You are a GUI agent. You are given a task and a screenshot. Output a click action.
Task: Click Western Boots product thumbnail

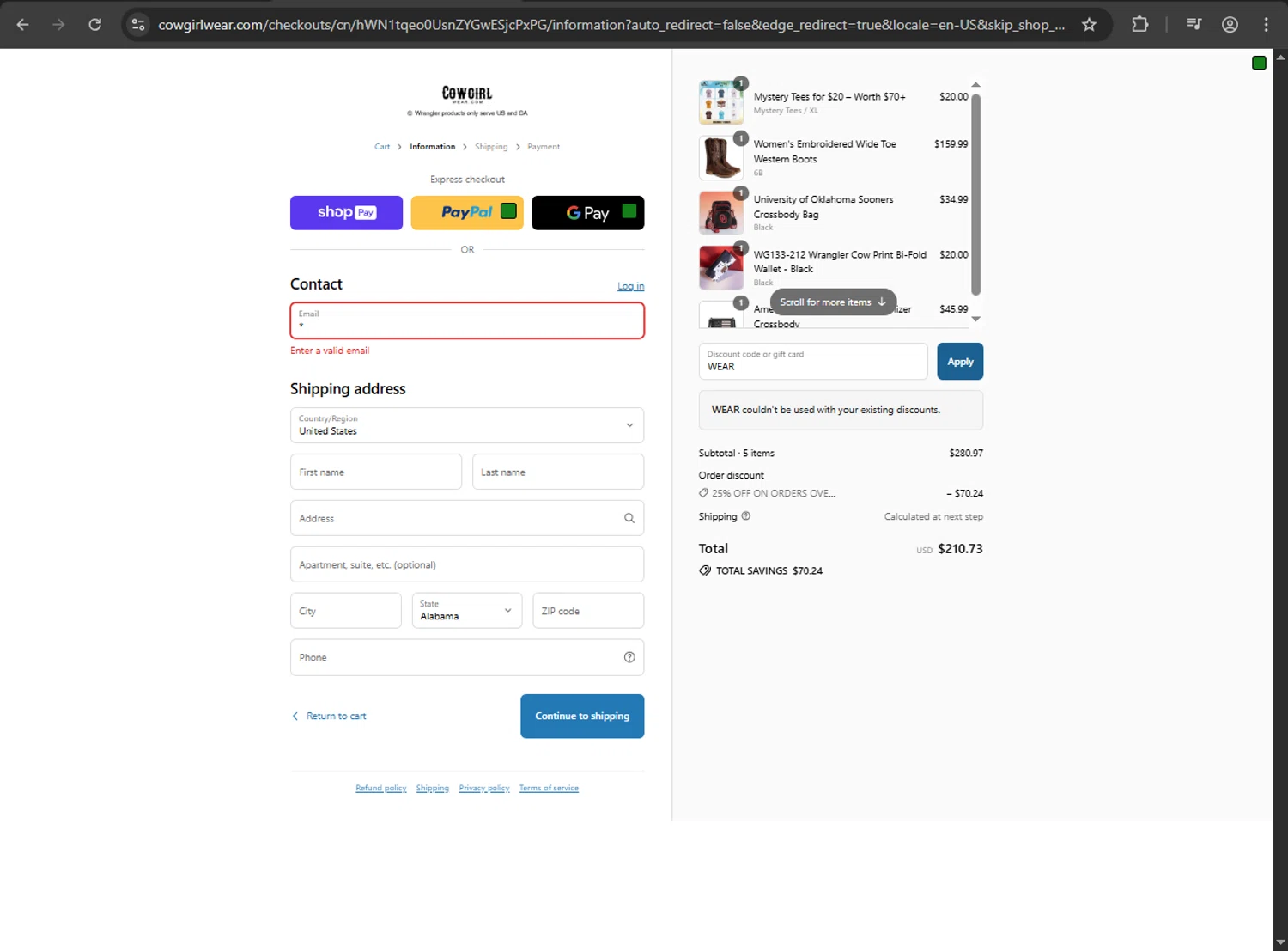click(x=721, y=157)
